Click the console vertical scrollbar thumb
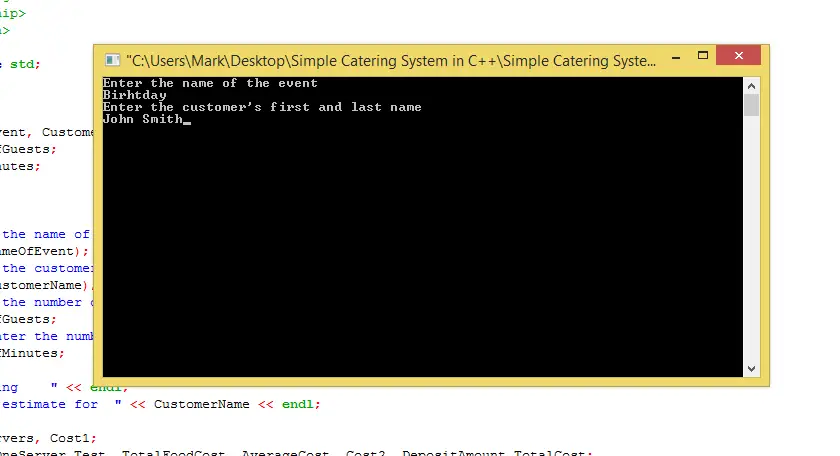The image size is (840, 456). (751, 105)
